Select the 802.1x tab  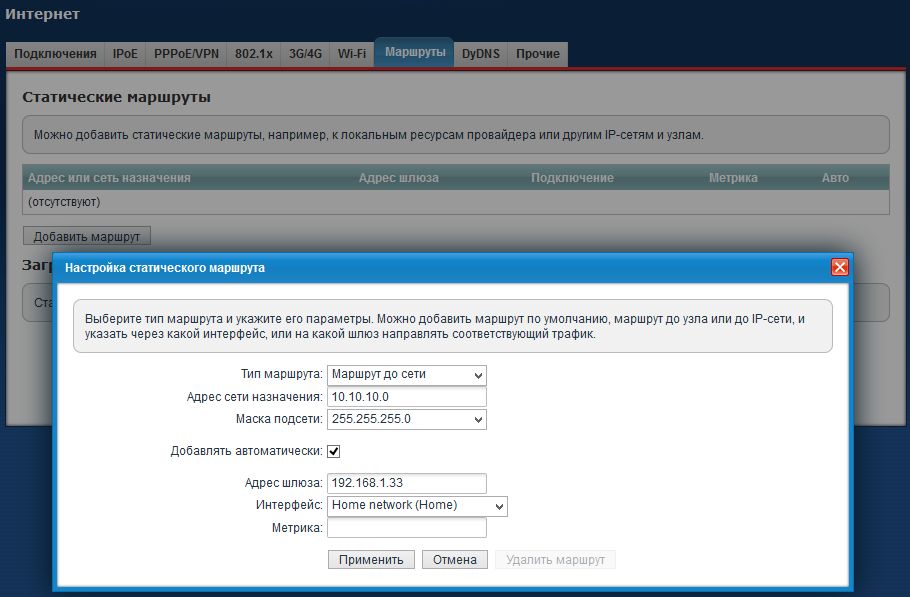point(253,54)
